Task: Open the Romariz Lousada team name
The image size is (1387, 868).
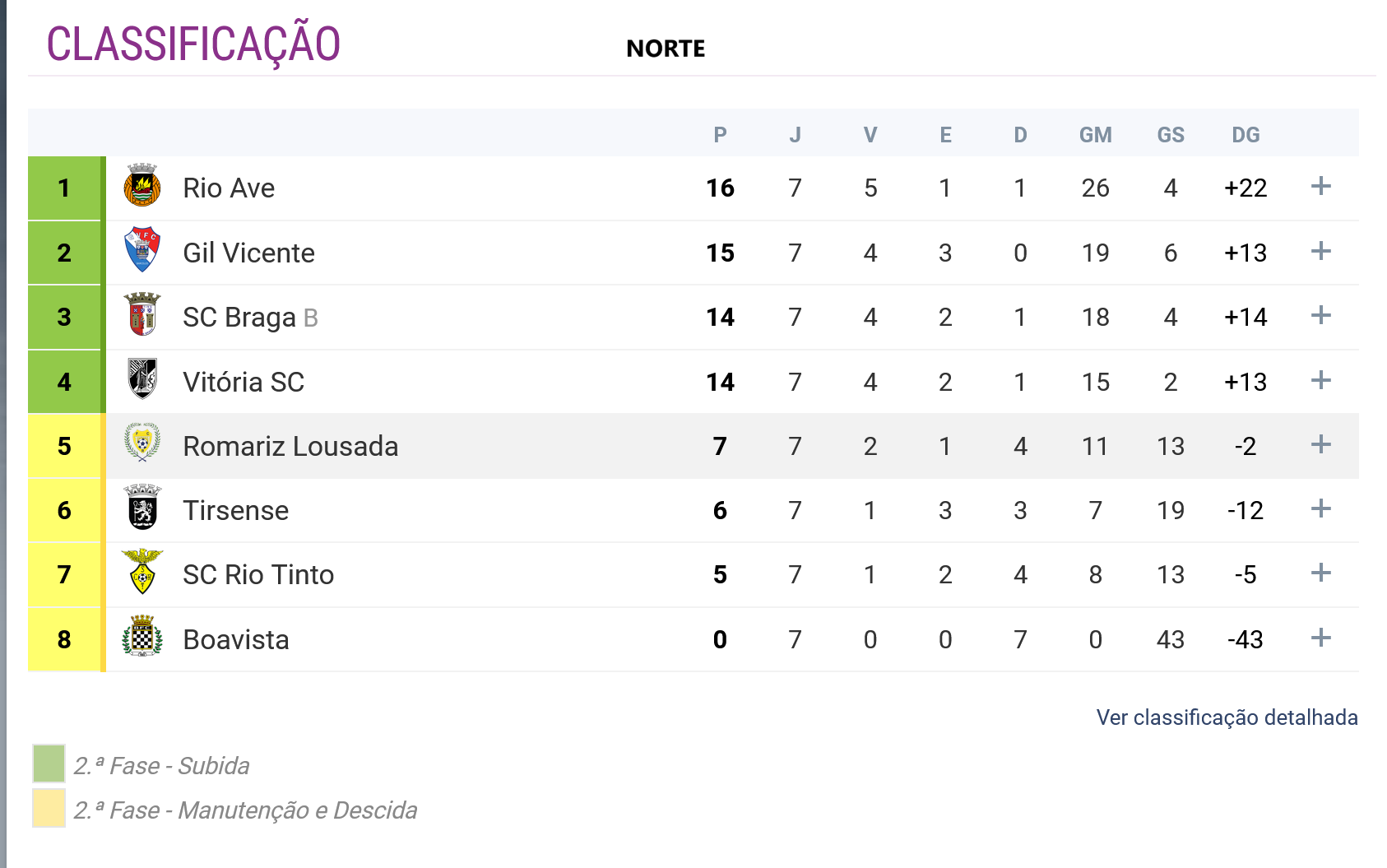Action: point(290,446)
